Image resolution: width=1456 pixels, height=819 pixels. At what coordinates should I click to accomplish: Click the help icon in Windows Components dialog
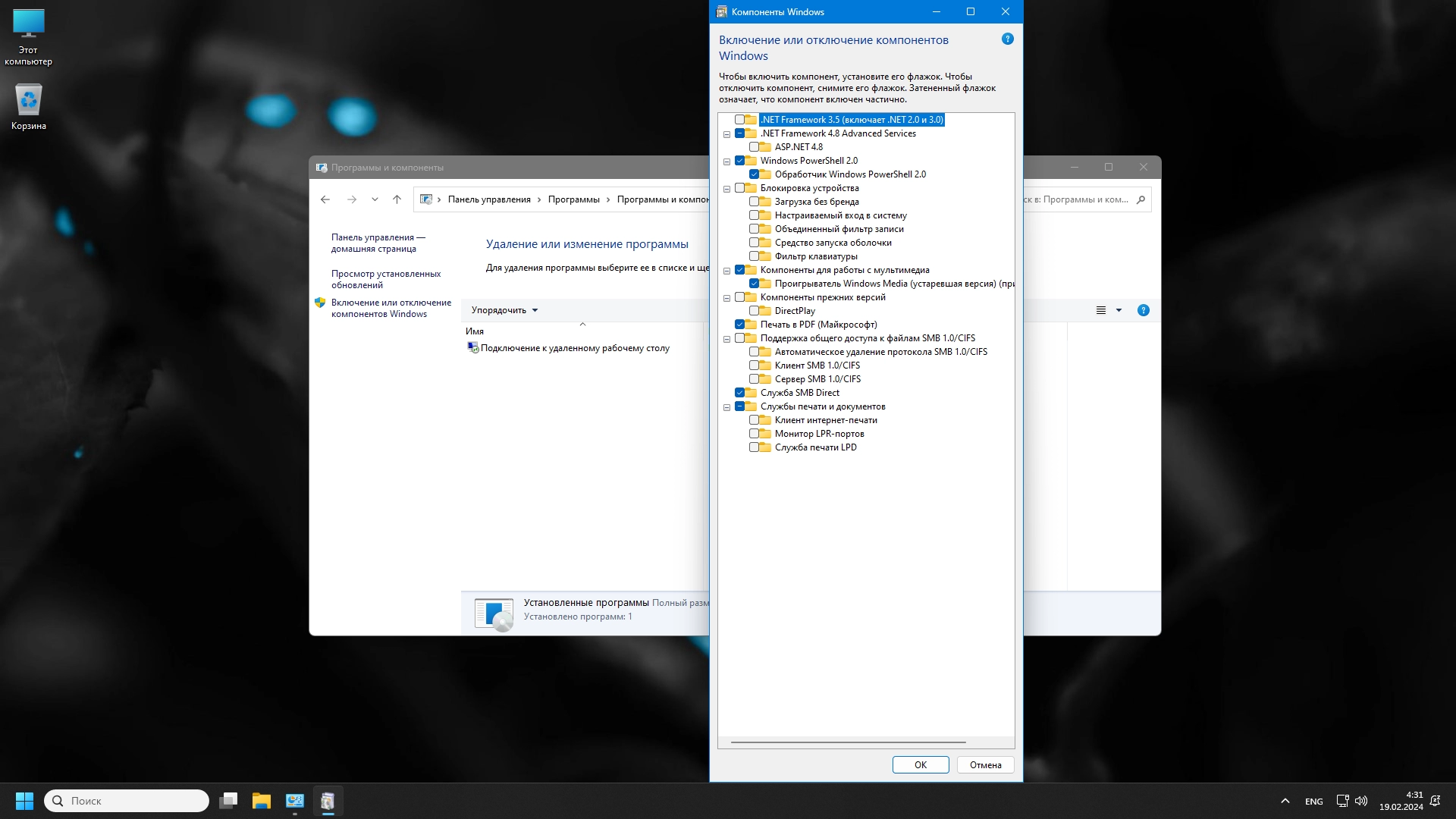tap(1007, 39)
